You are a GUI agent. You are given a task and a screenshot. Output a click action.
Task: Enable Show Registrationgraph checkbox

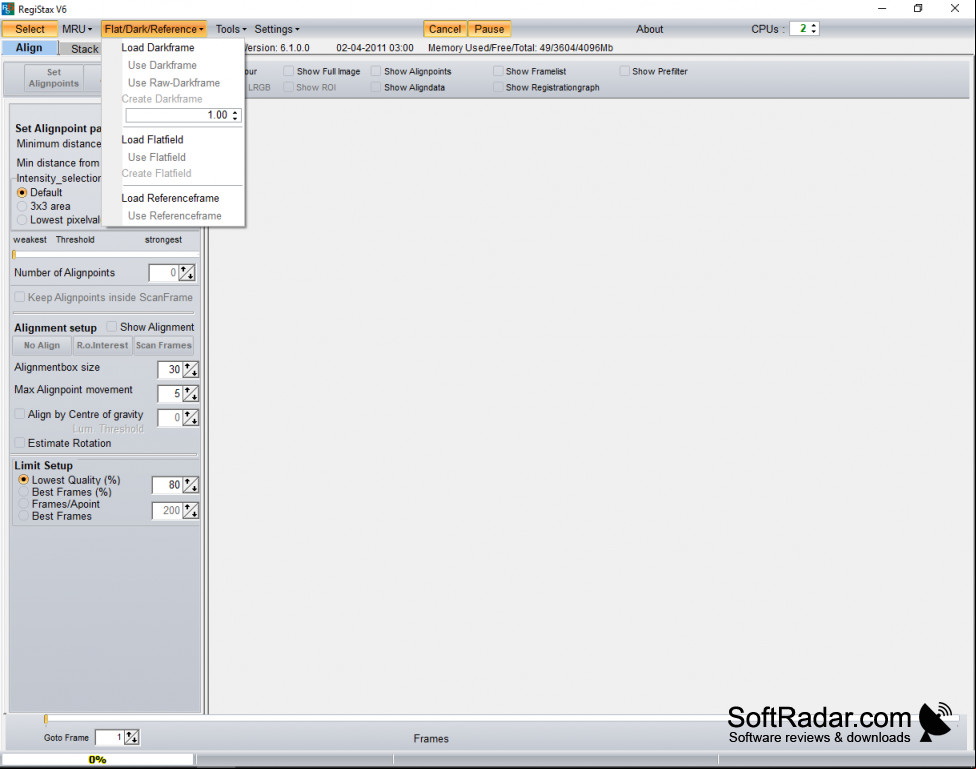click(498, 87)
